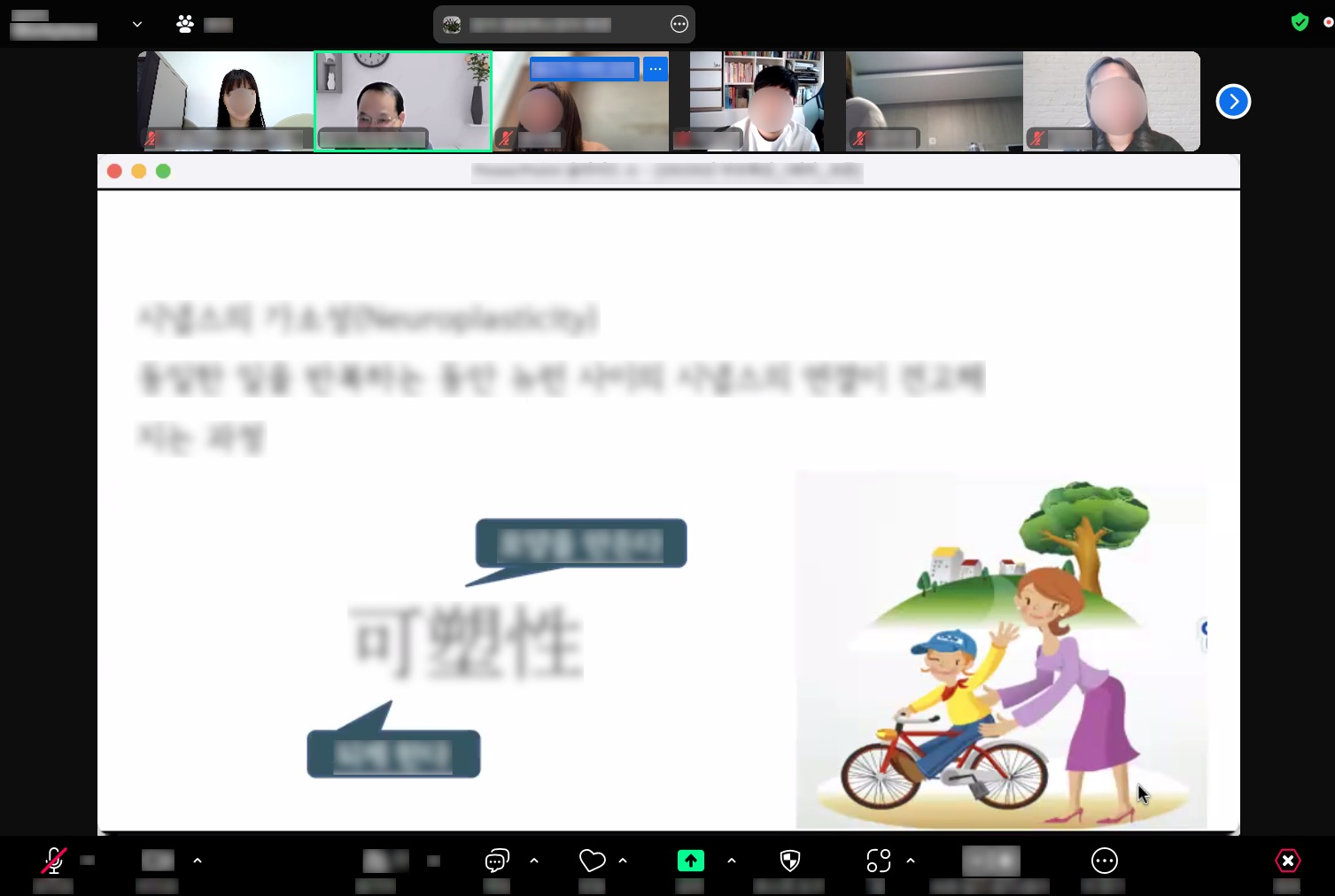Open the host tools shield icon

[x=789, y=861]
